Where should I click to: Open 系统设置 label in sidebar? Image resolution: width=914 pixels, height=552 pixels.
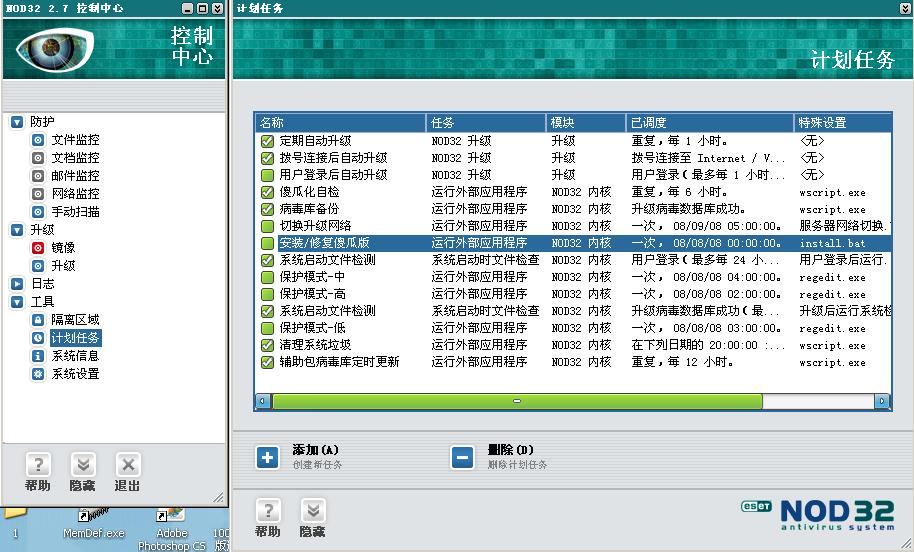point(75,374)
